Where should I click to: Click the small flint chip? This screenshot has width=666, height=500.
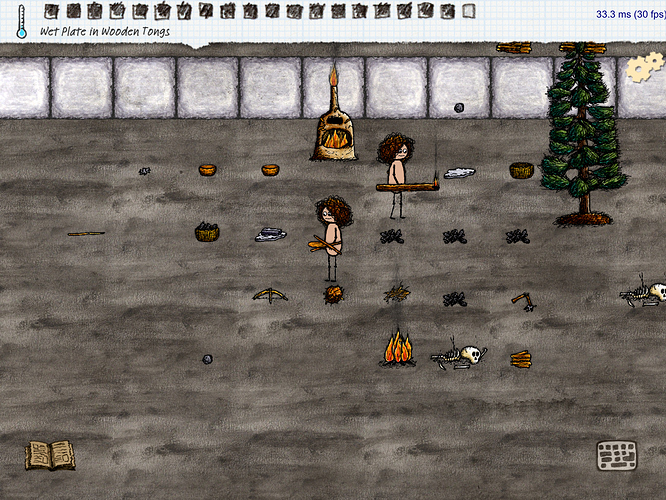tap(144, 171)
